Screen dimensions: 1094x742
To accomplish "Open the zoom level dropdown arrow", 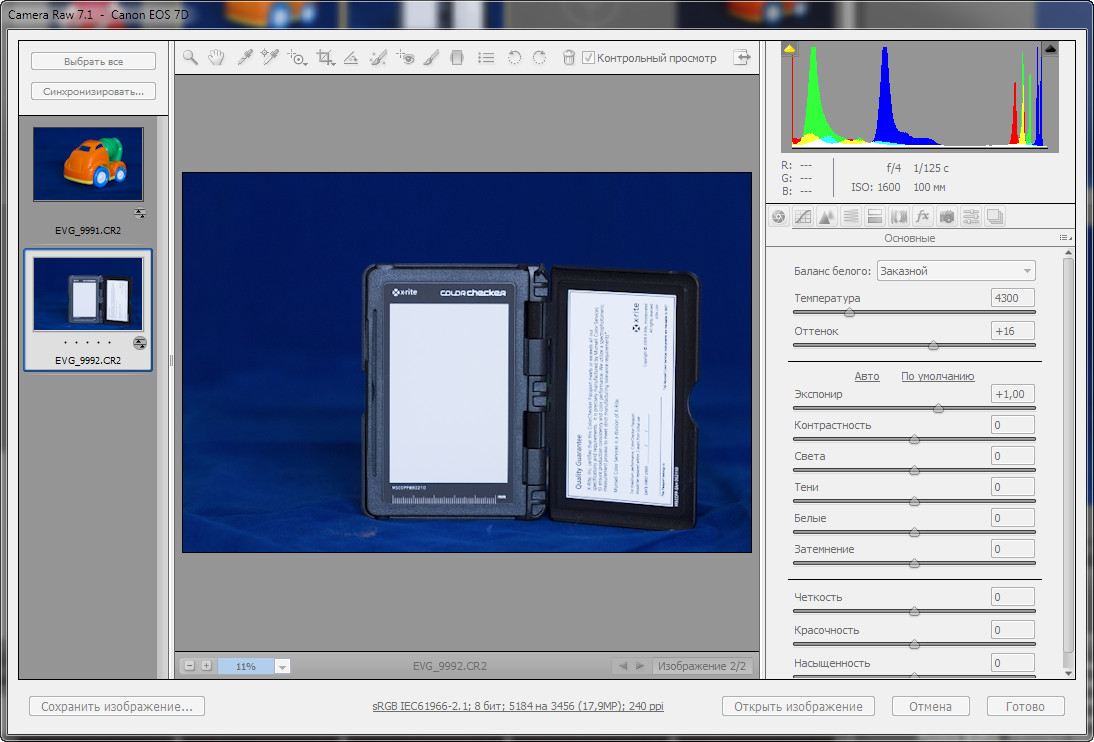I will 282,667.
